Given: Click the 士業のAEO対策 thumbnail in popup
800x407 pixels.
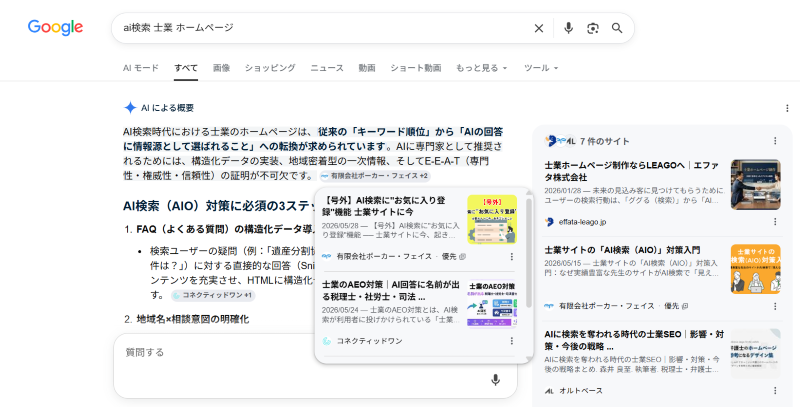Looking at the screenshot, I should [492, 303].
